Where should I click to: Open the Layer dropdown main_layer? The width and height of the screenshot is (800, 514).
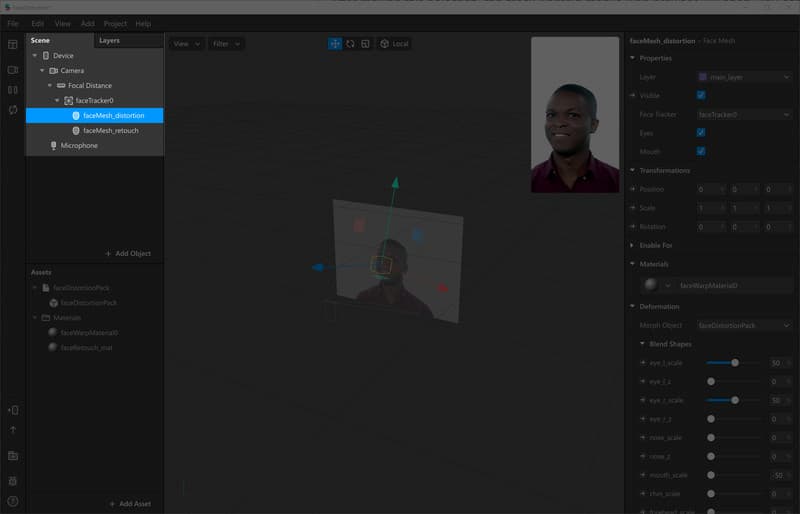[744, 77]
